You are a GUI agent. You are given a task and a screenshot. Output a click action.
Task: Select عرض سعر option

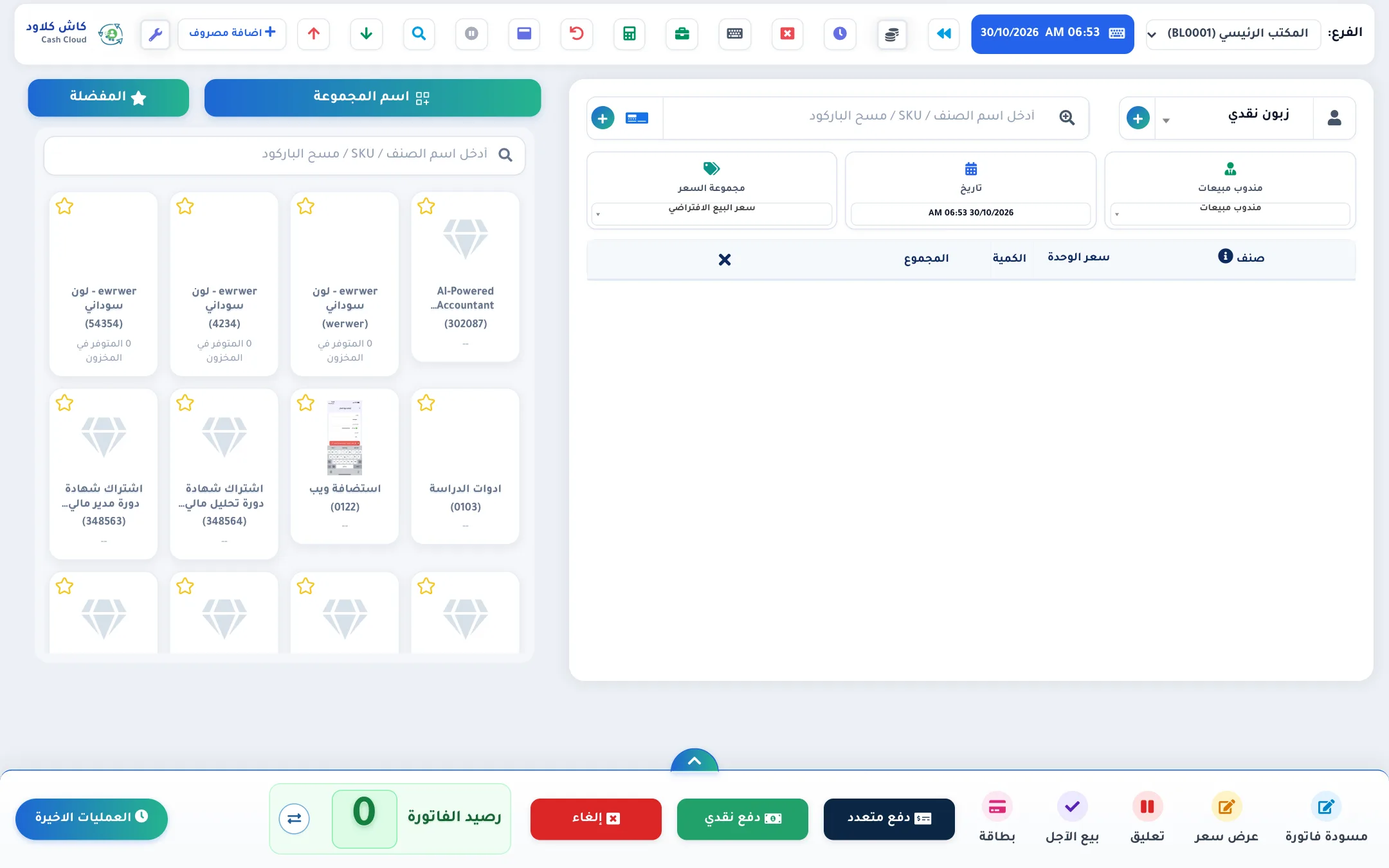point(1226,818)
